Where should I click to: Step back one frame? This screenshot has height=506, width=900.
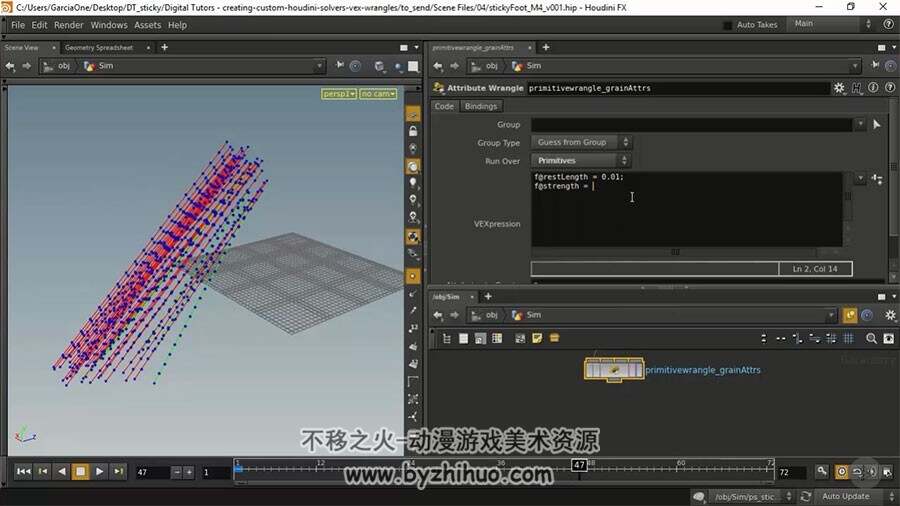[43, 472]
